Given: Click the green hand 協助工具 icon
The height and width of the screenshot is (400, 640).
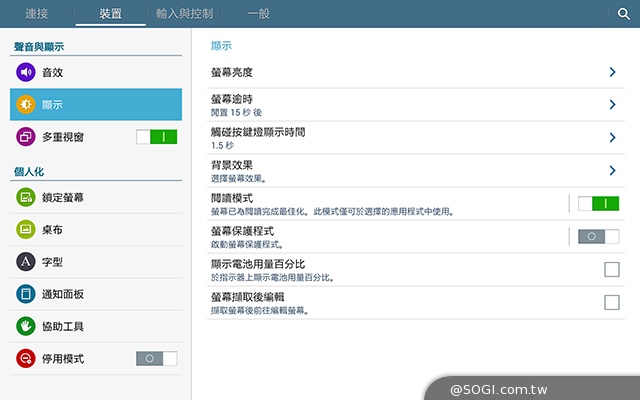Looking at the screenshot, I should (26, 326).
